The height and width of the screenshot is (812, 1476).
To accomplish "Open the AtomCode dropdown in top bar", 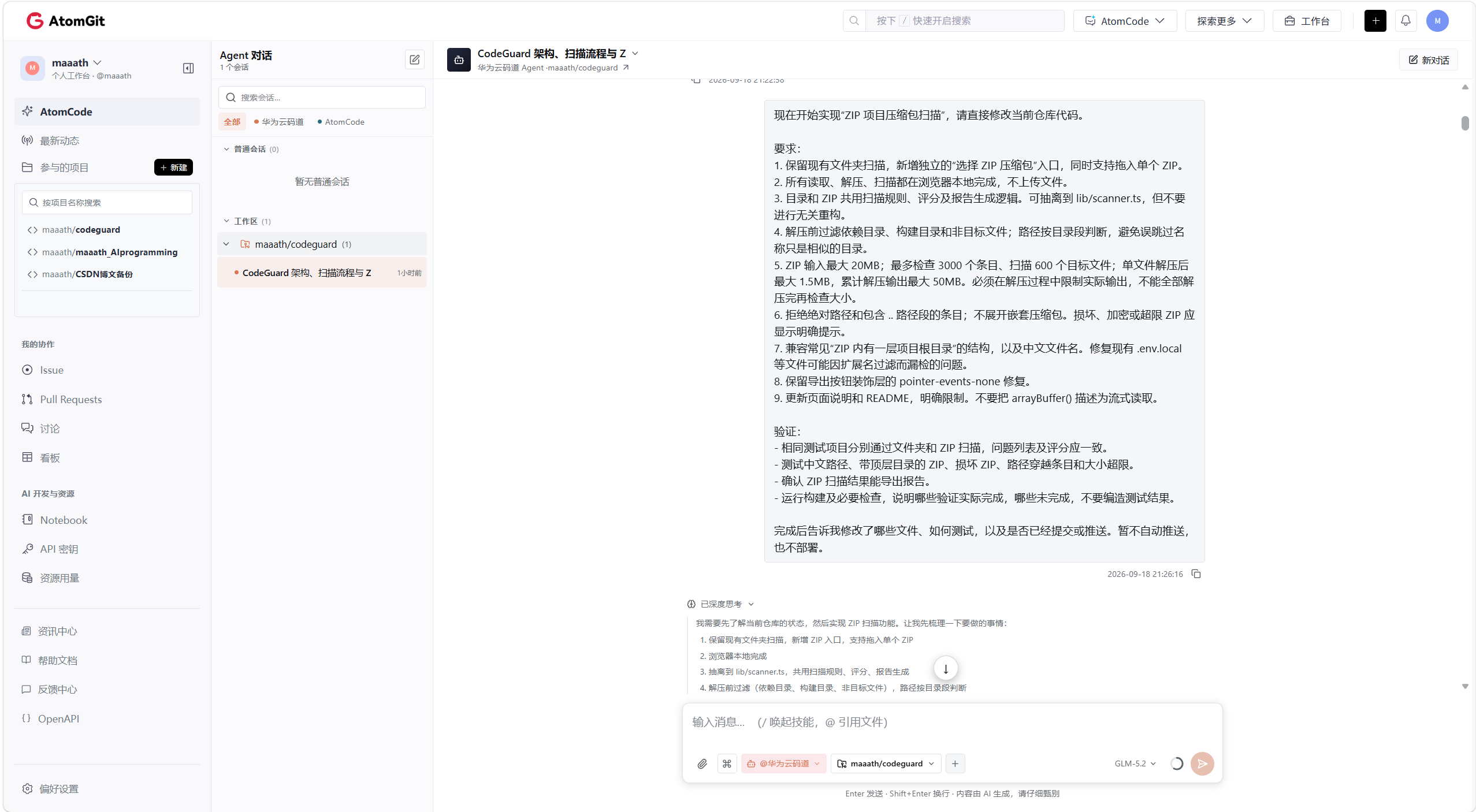I will (1125, 21).
